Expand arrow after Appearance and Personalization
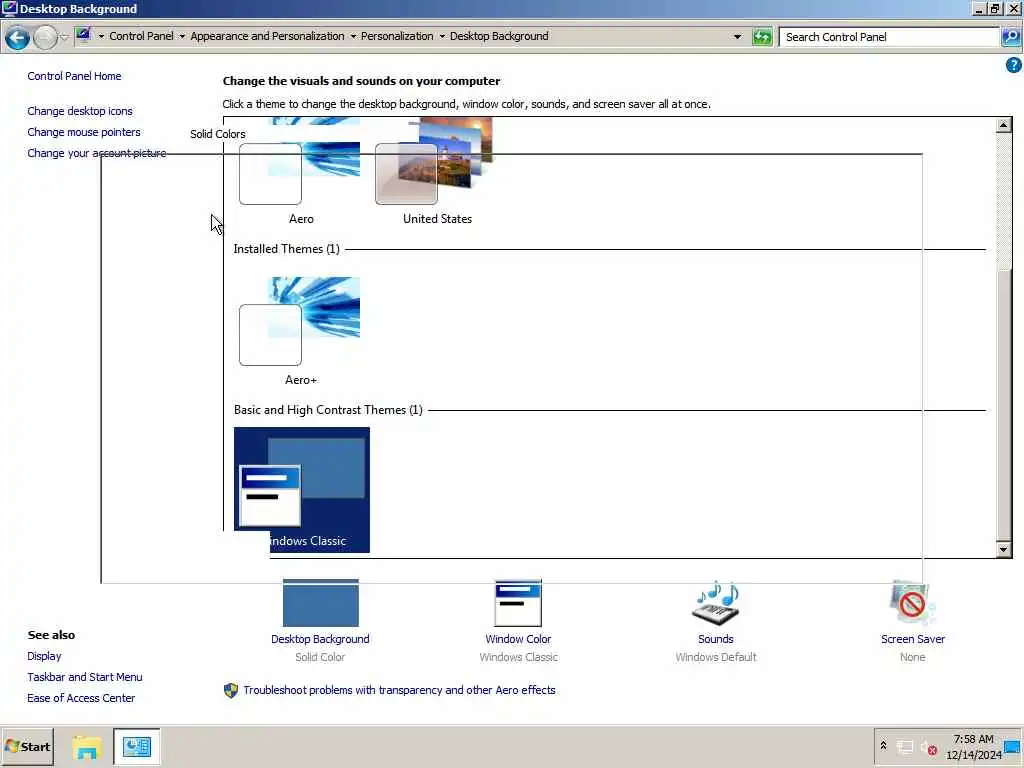Viewport: 1024px width, 768px height. tap(353, 37)
